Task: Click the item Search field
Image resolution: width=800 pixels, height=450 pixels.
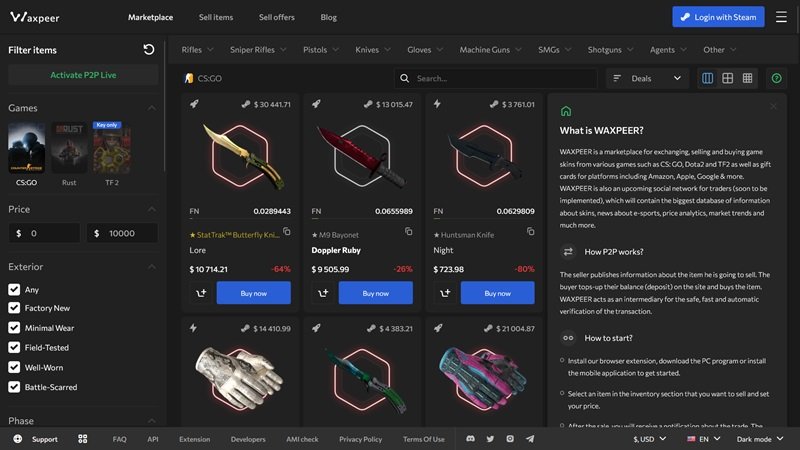Action: (x=495, y=78)
